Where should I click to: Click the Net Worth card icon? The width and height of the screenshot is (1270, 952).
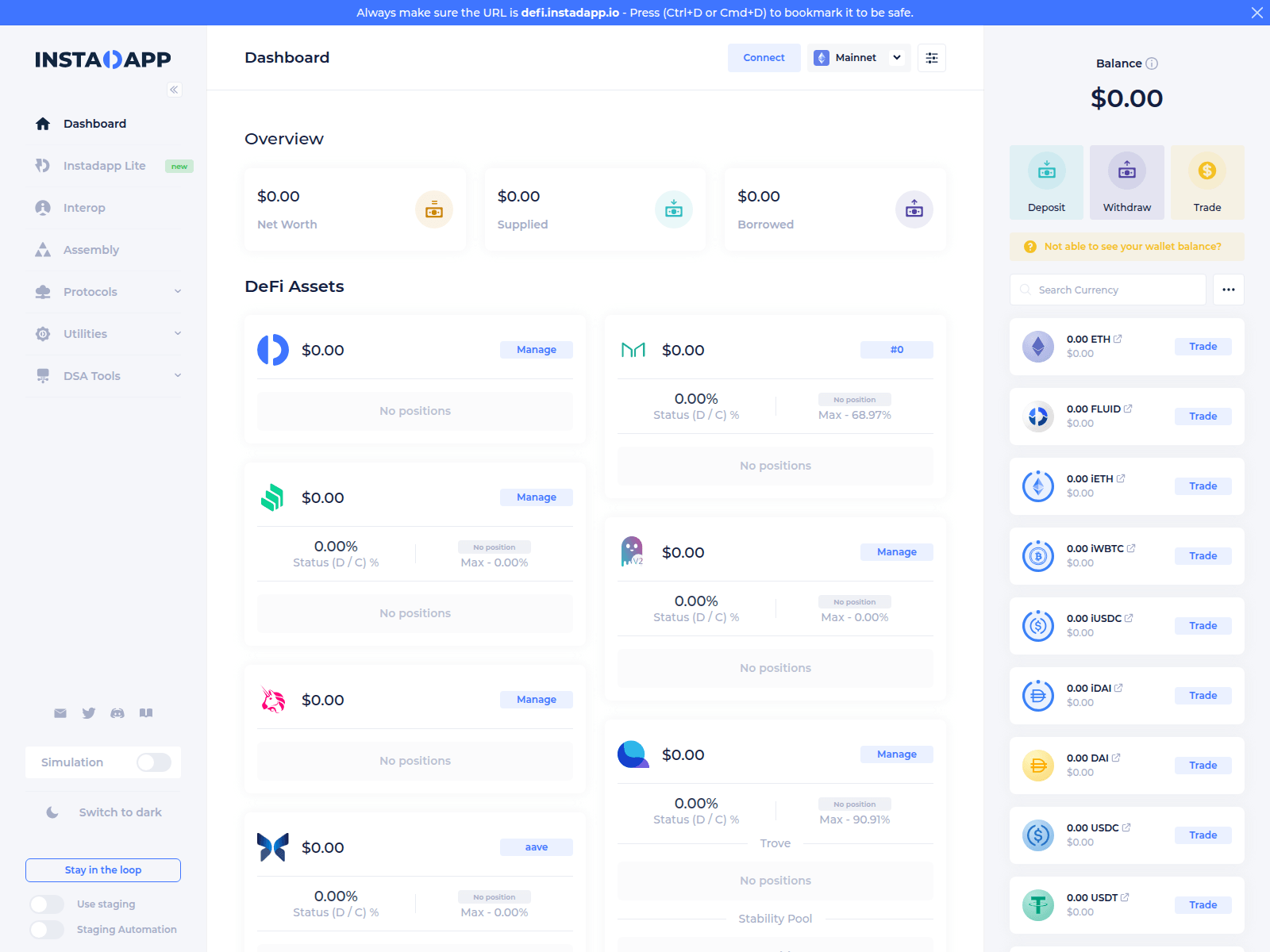(434, 209)
